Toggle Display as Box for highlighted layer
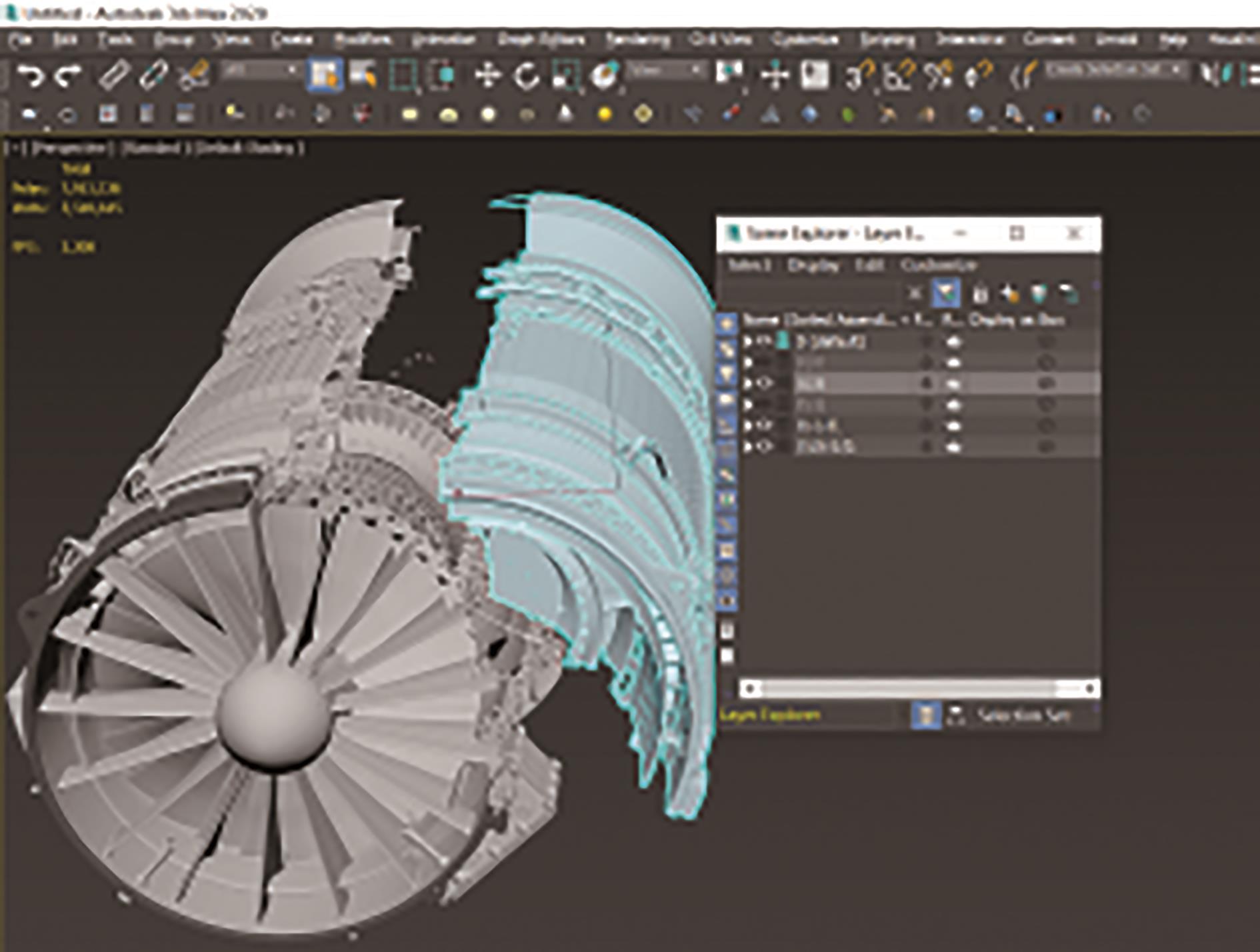 pos(1046,383)
